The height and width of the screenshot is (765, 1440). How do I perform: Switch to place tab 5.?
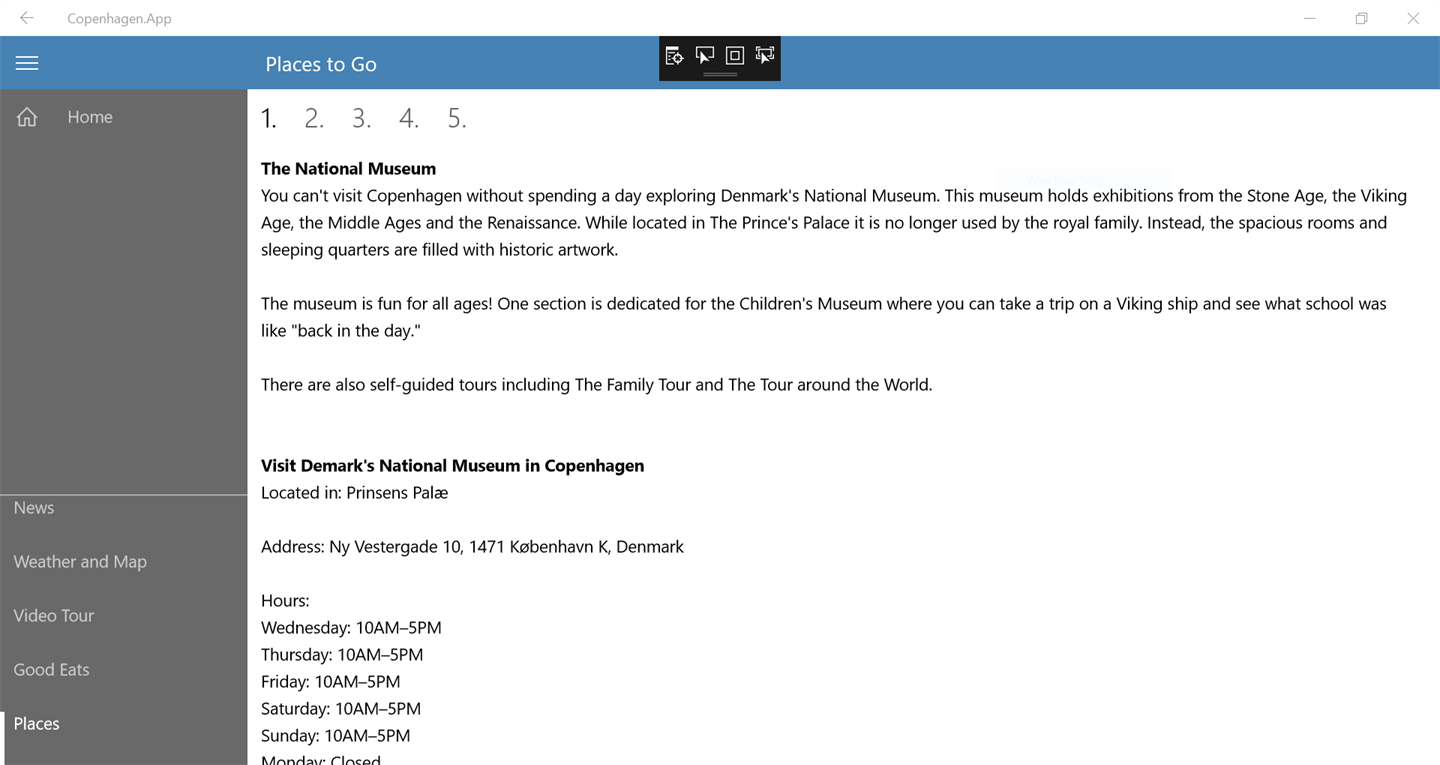[x=457, y=119]
